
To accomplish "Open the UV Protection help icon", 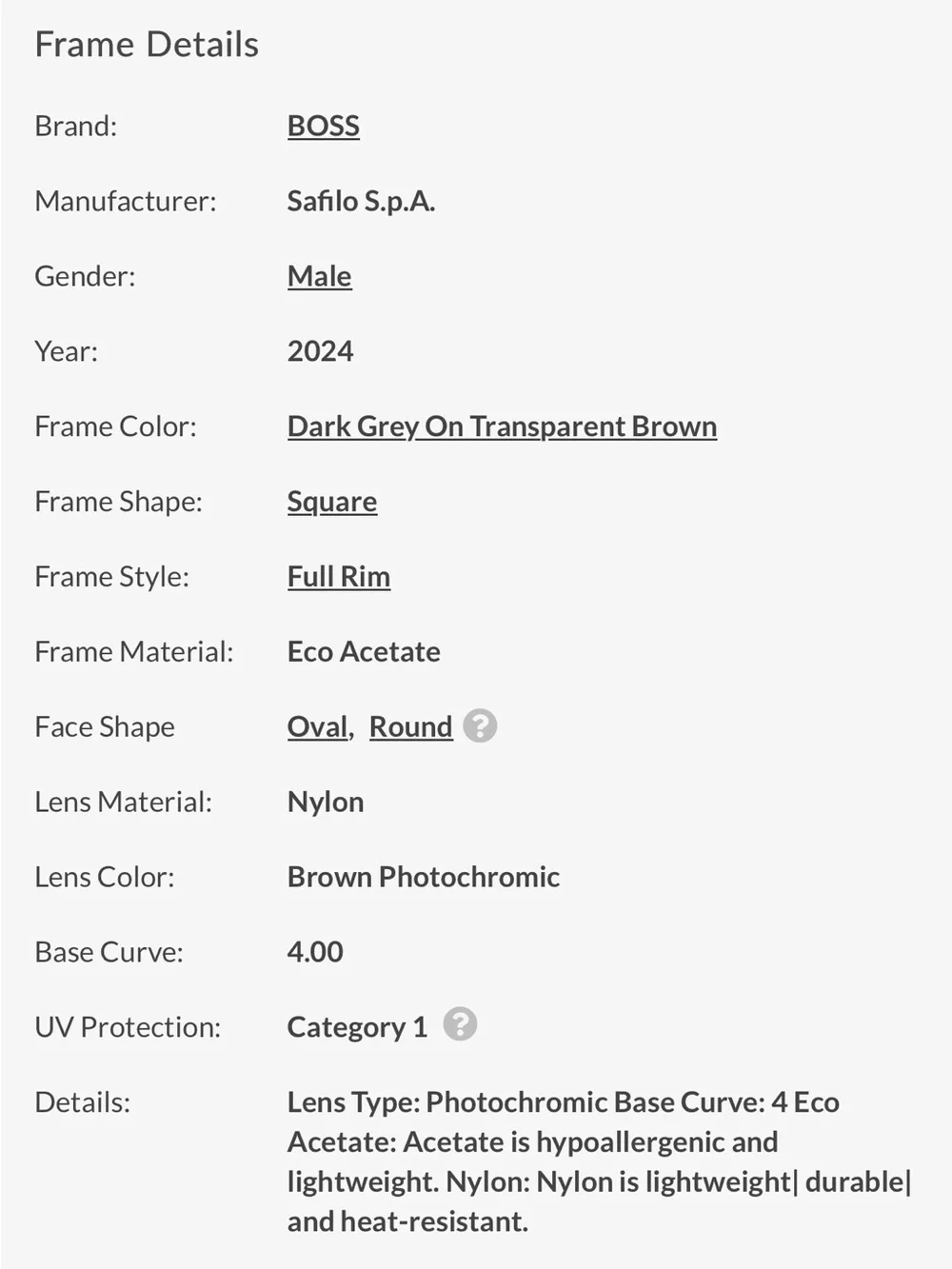I will 460,1024.
